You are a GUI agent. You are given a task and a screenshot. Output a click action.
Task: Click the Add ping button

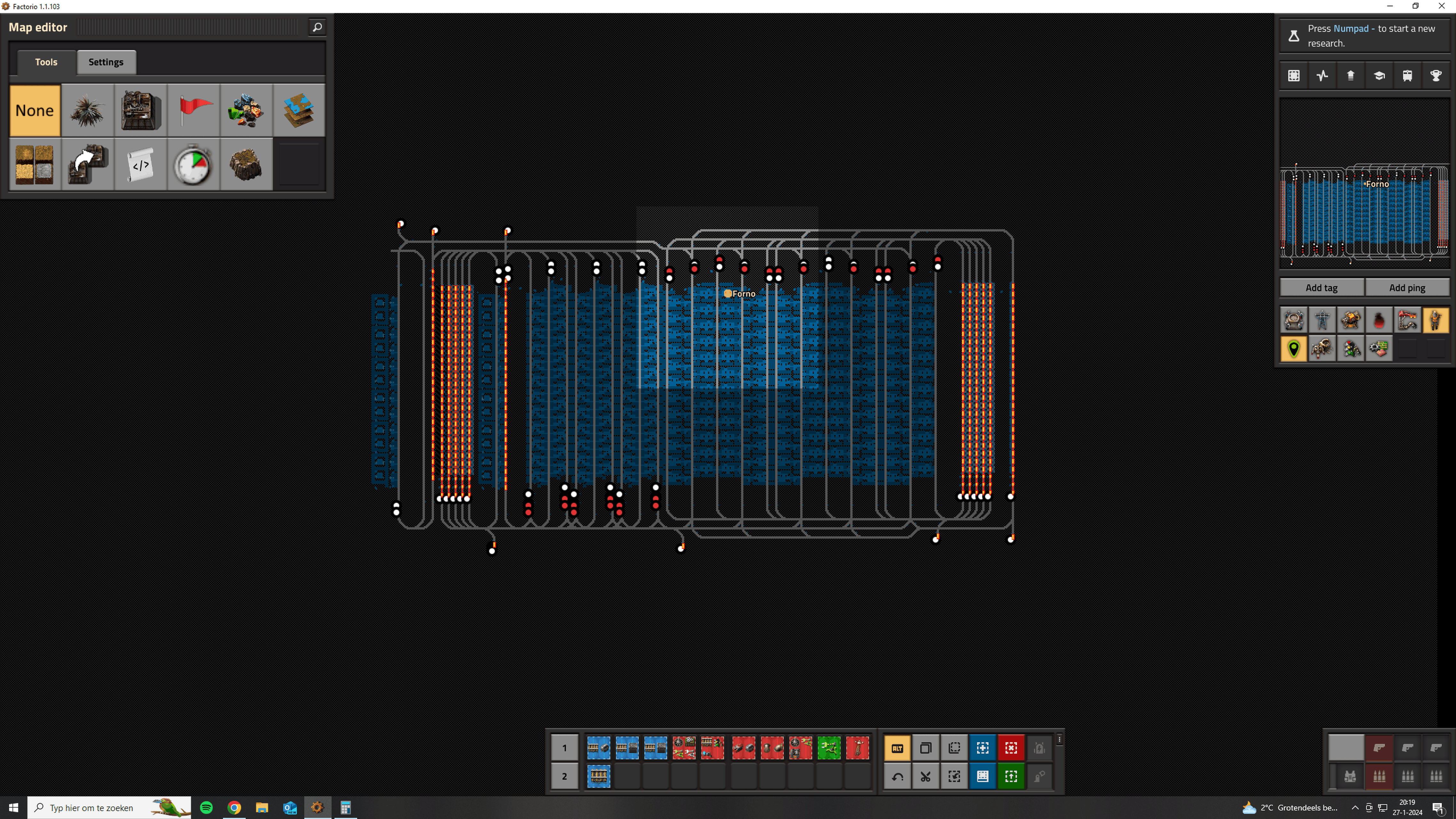pyautogui.click(x=1407, y=288)
